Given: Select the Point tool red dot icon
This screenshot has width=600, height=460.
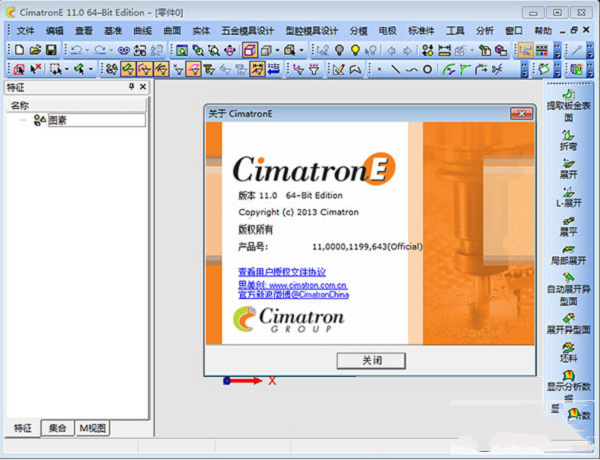Looking at the screenshot, I should point(380,69).
